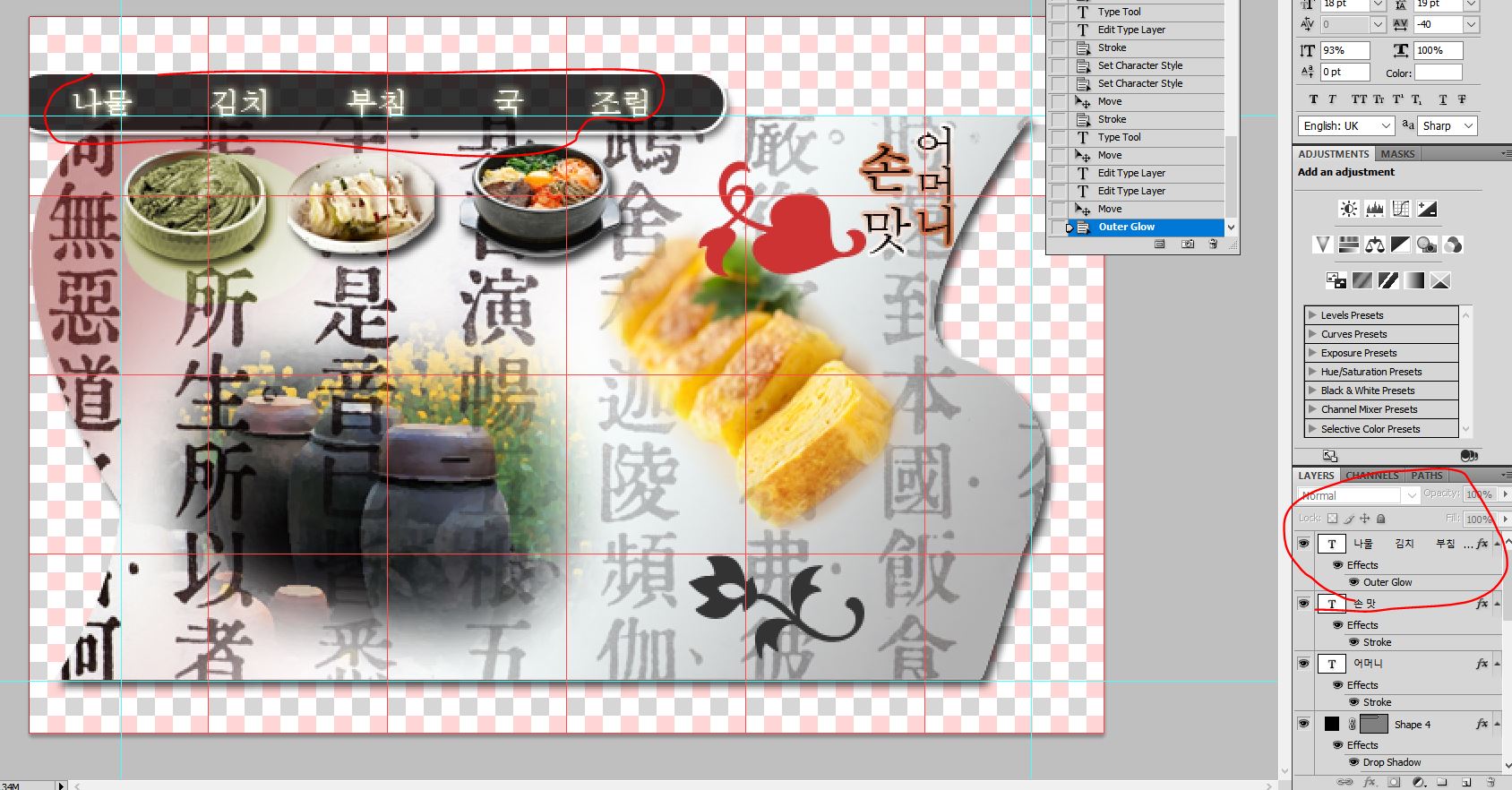Create a new layer from Layers panel footer
The width and height of the screenshot is (1512, 790).
click(x=1466, y=782)
